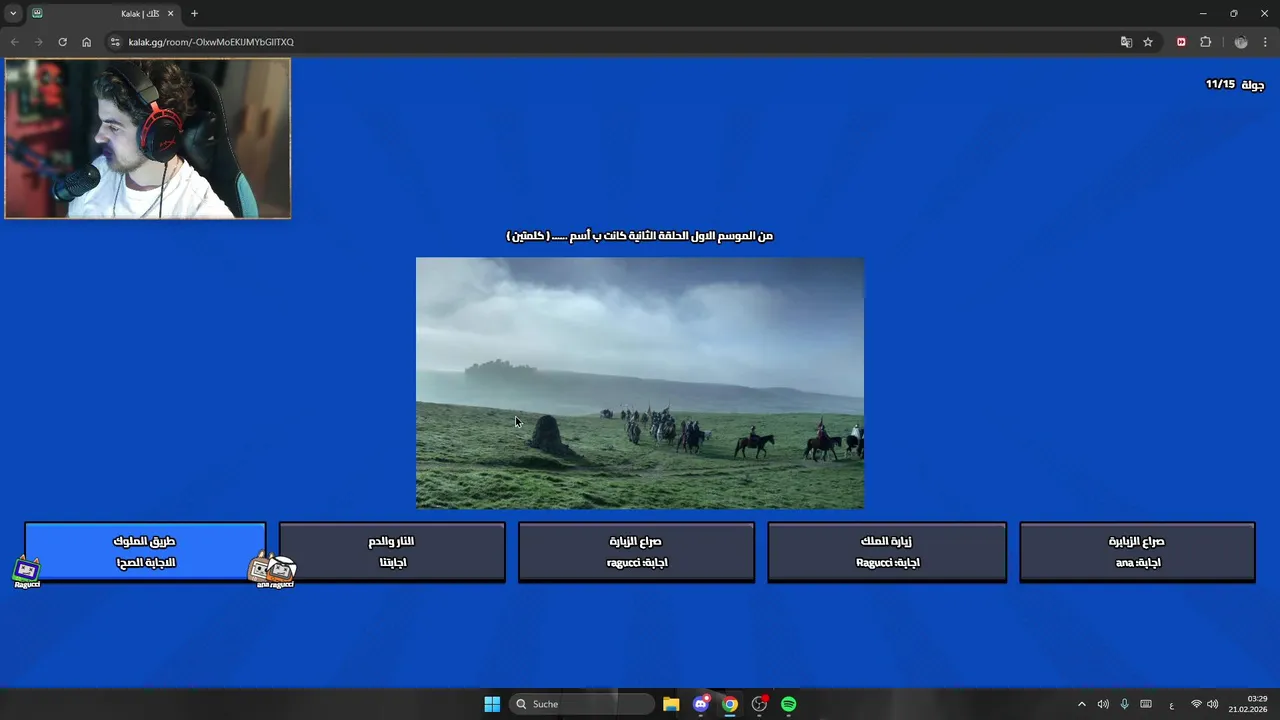1280x720 pixels.
Task: Open the recording app icon with red dot
Action: coord(760,704)
